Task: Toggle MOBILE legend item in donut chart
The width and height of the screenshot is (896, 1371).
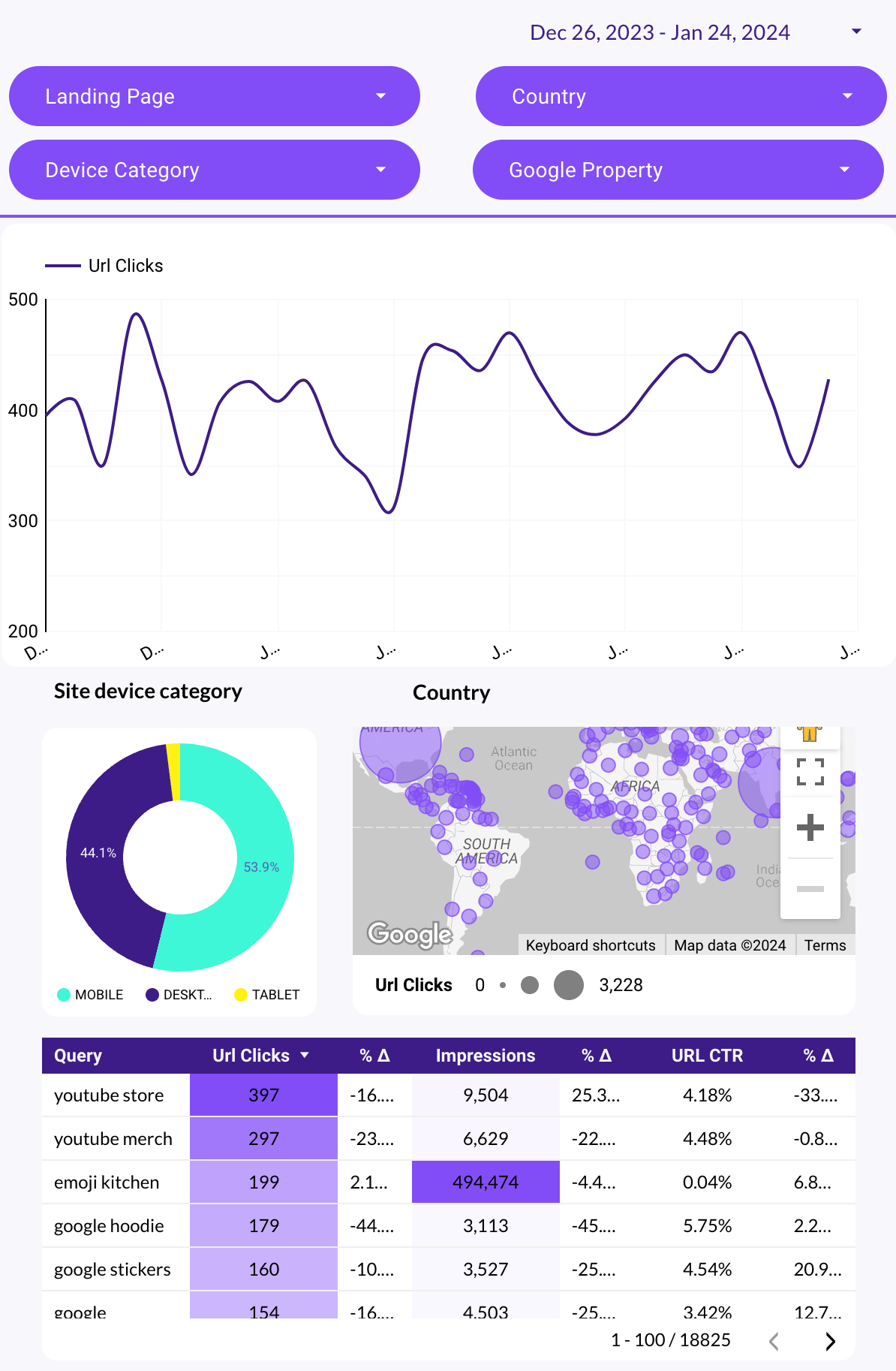Action: [x=91, y=995]
